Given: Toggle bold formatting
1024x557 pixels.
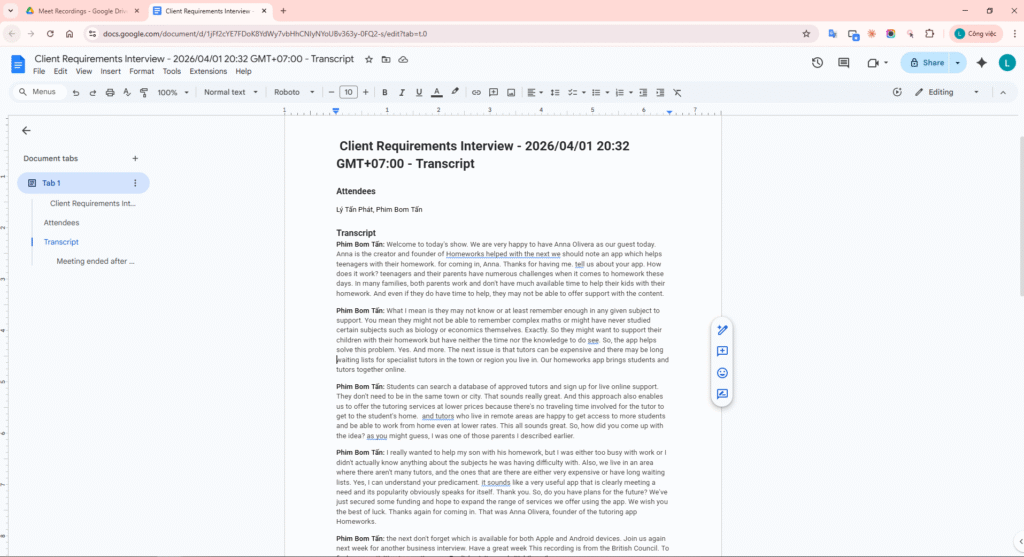Looking at the screenshot, I should [x=384, y=92].
